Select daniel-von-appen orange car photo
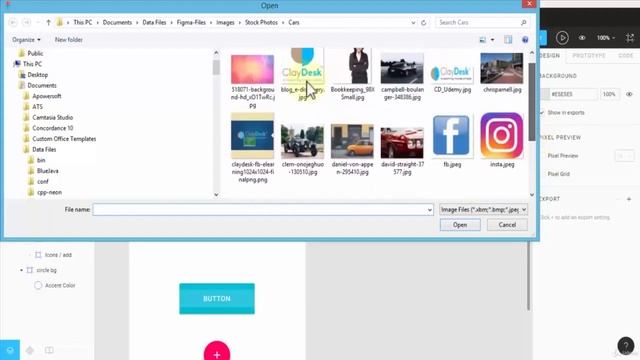This screenshot has height=360, width=640. click(352, 149)
